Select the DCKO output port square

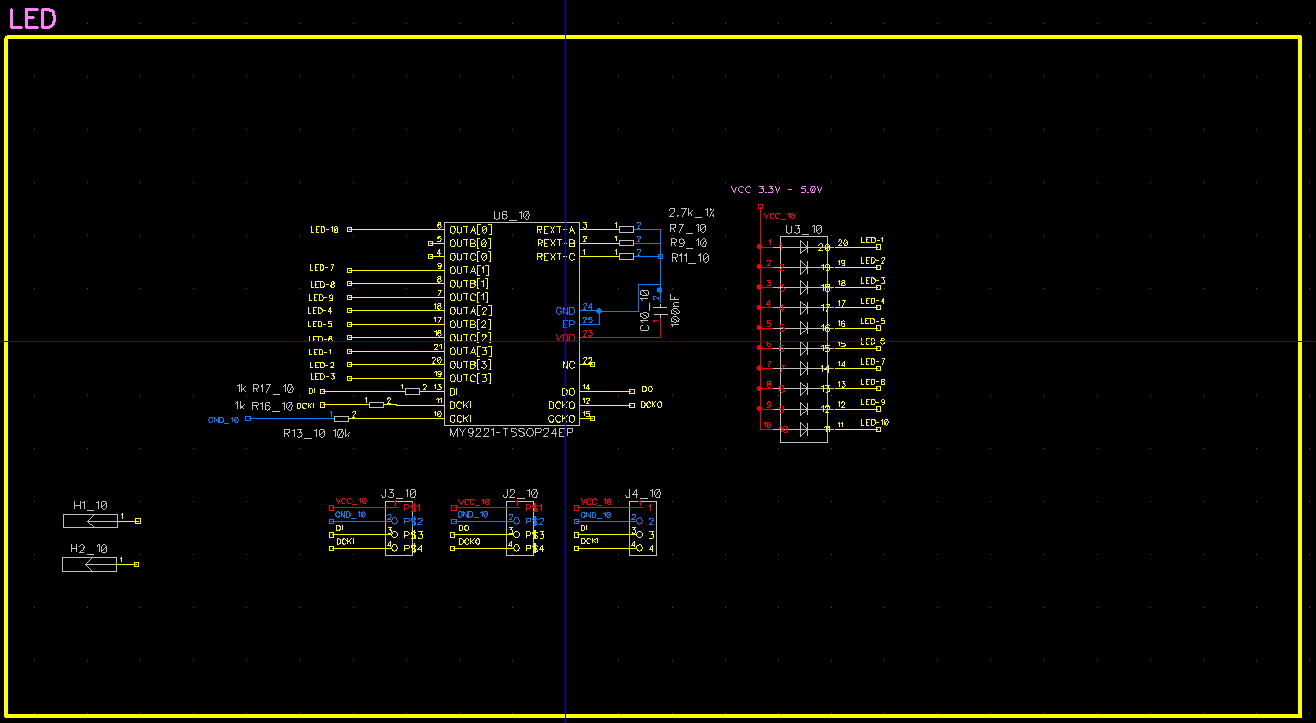(x=632, y=405)
